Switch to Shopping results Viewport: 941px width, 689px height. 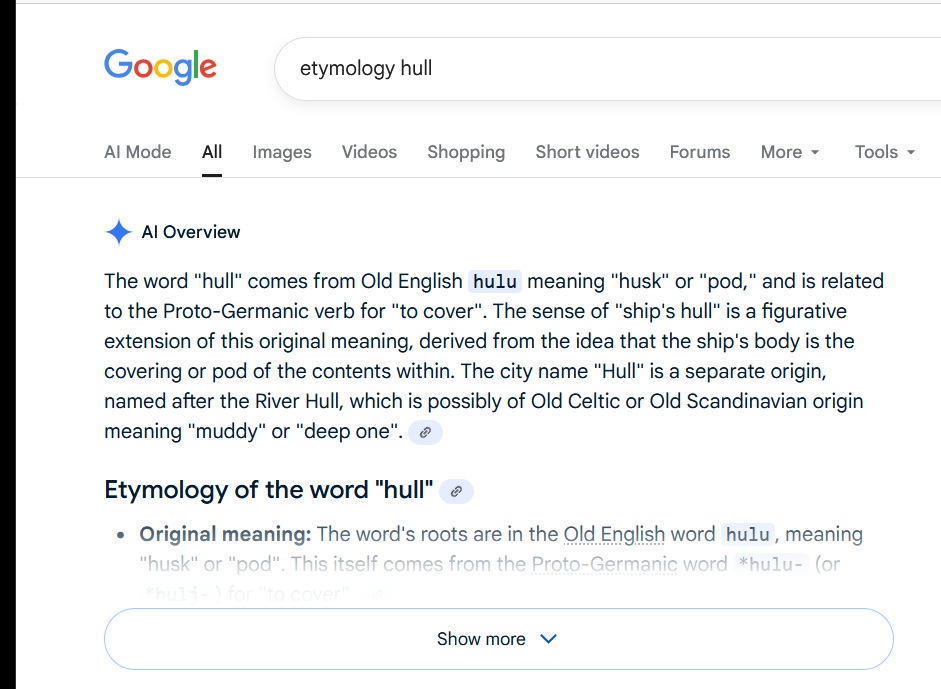(x=466, y=152)
